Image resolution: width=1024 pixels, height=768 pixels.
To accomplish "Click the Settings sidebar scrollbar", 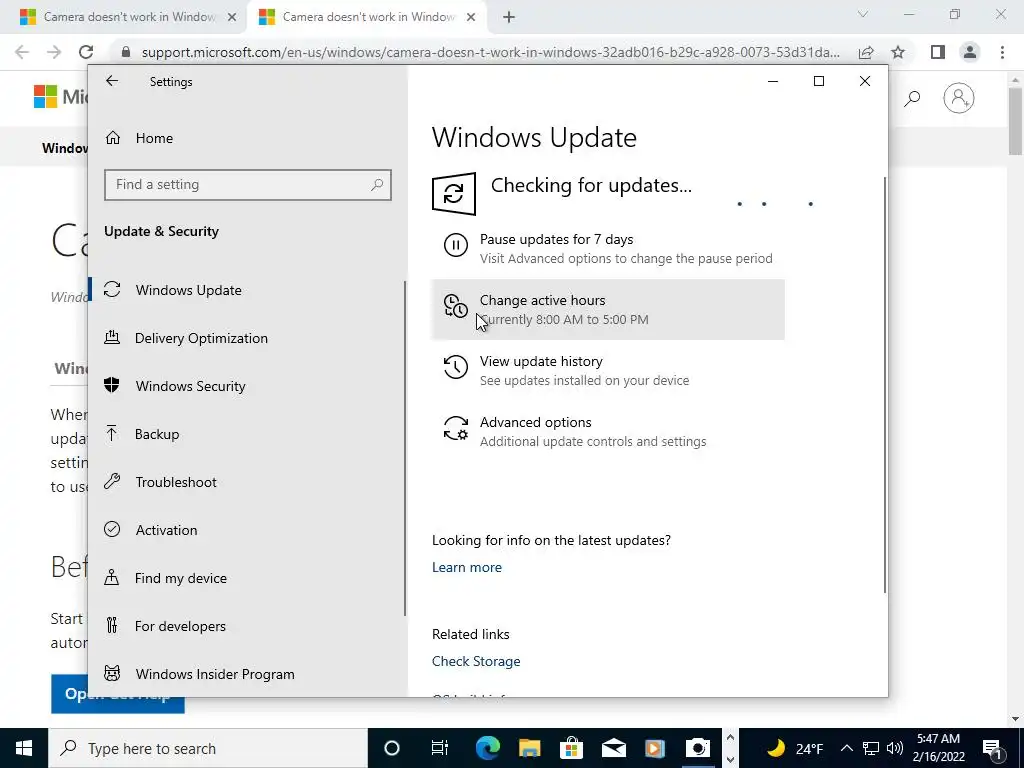I will click(x=405, y=449).
